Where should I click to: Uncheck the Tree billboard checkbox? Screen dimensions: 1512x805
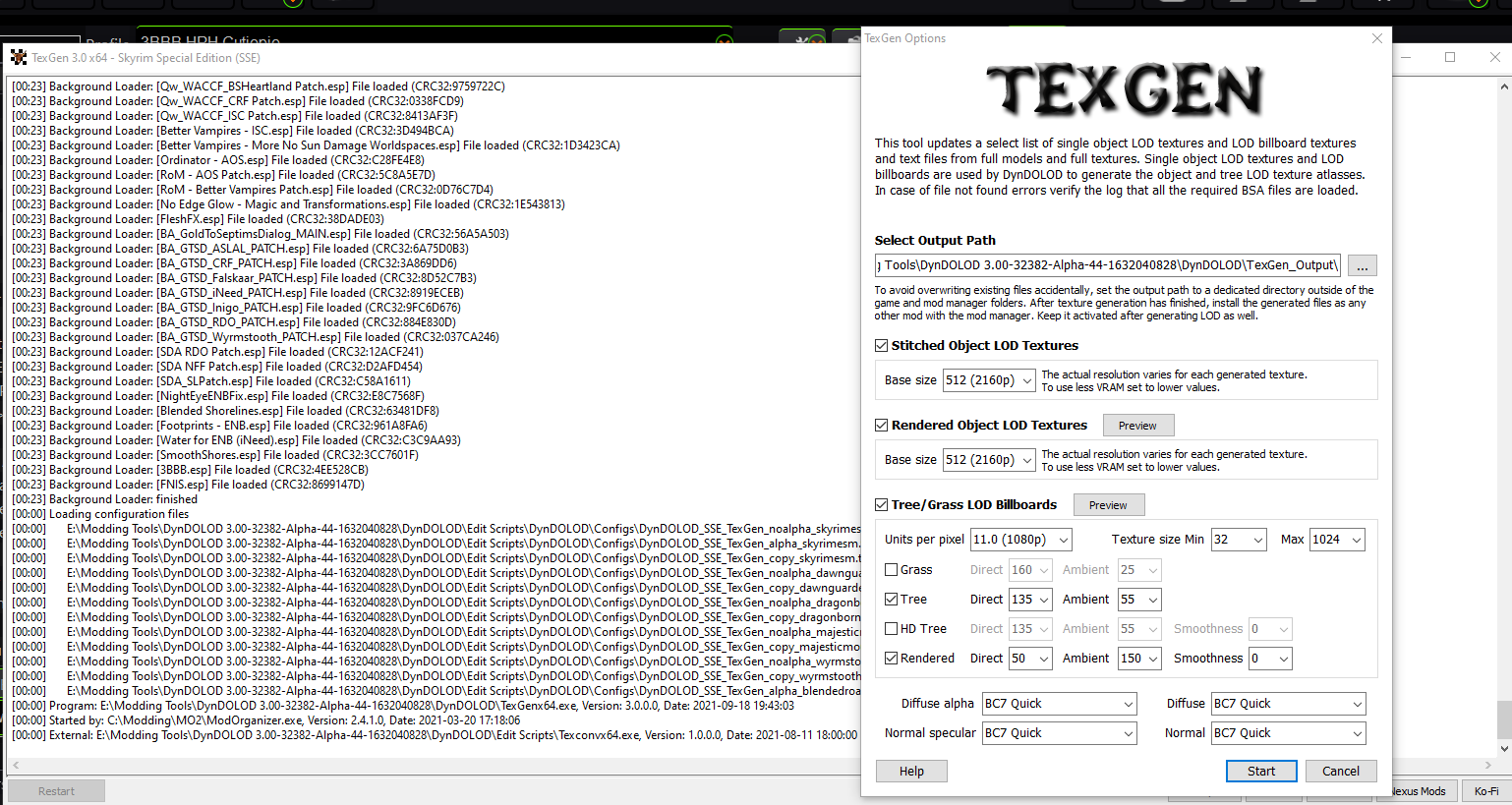tap(892, 600)
